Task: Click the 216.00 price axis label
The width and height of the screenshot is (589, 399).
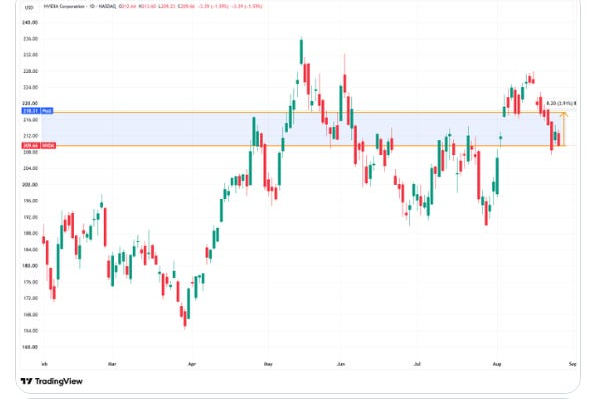Action: (x=30, y=120)
